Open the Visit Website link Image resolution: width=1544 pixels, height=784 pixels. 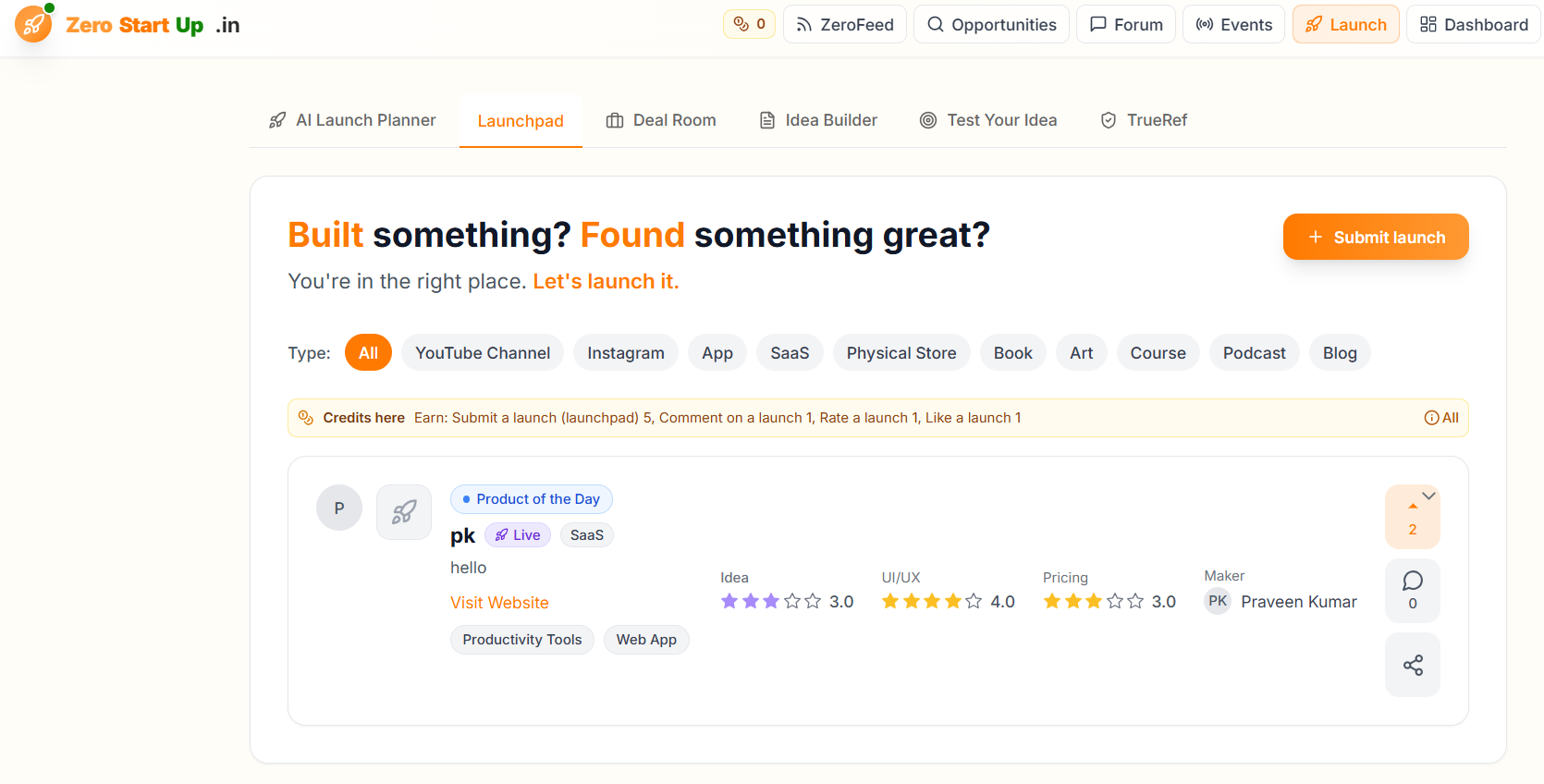[499, 603]
